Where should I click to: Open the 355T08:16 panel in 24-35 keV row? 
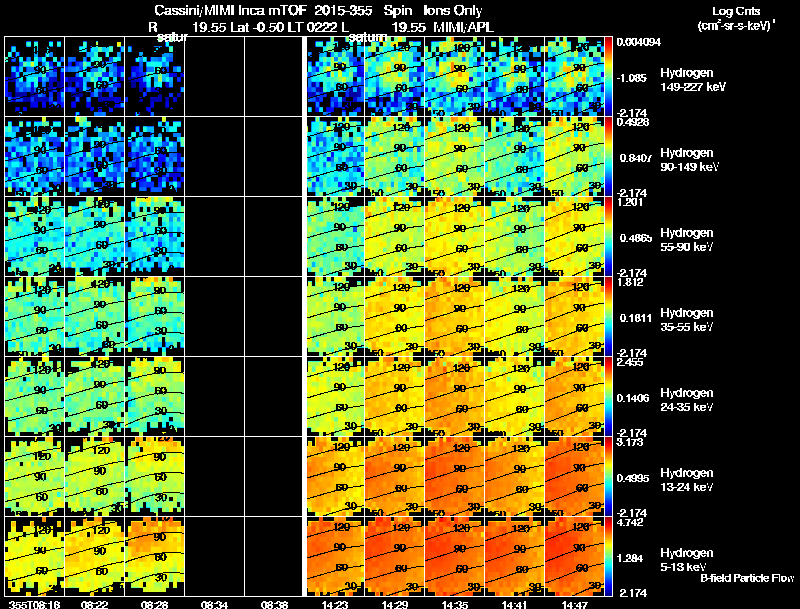(x=35, y=397)
